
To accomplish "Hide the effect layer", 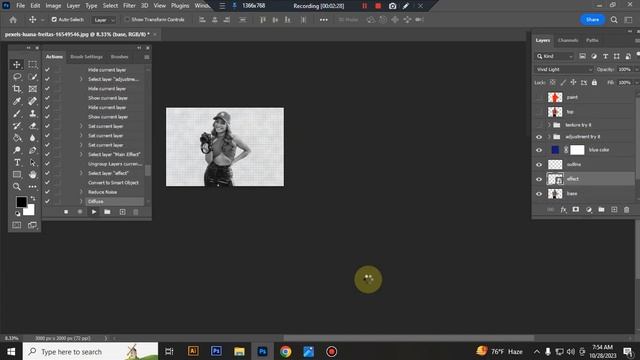I will pyautogui.click(x=539, y=179).
